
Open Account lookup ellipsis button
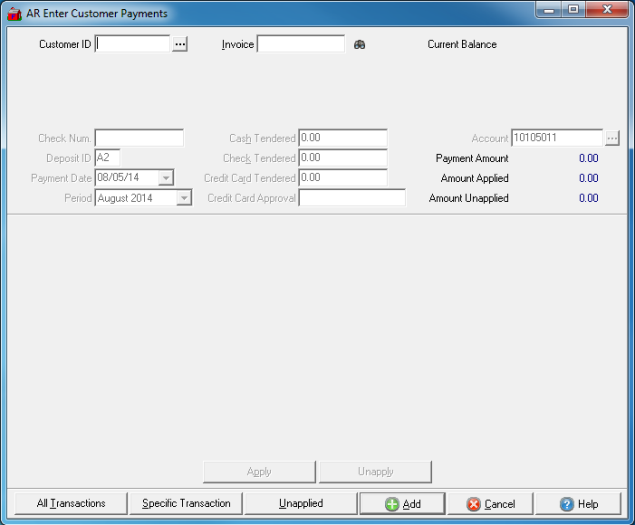click(x=612, y=138)
